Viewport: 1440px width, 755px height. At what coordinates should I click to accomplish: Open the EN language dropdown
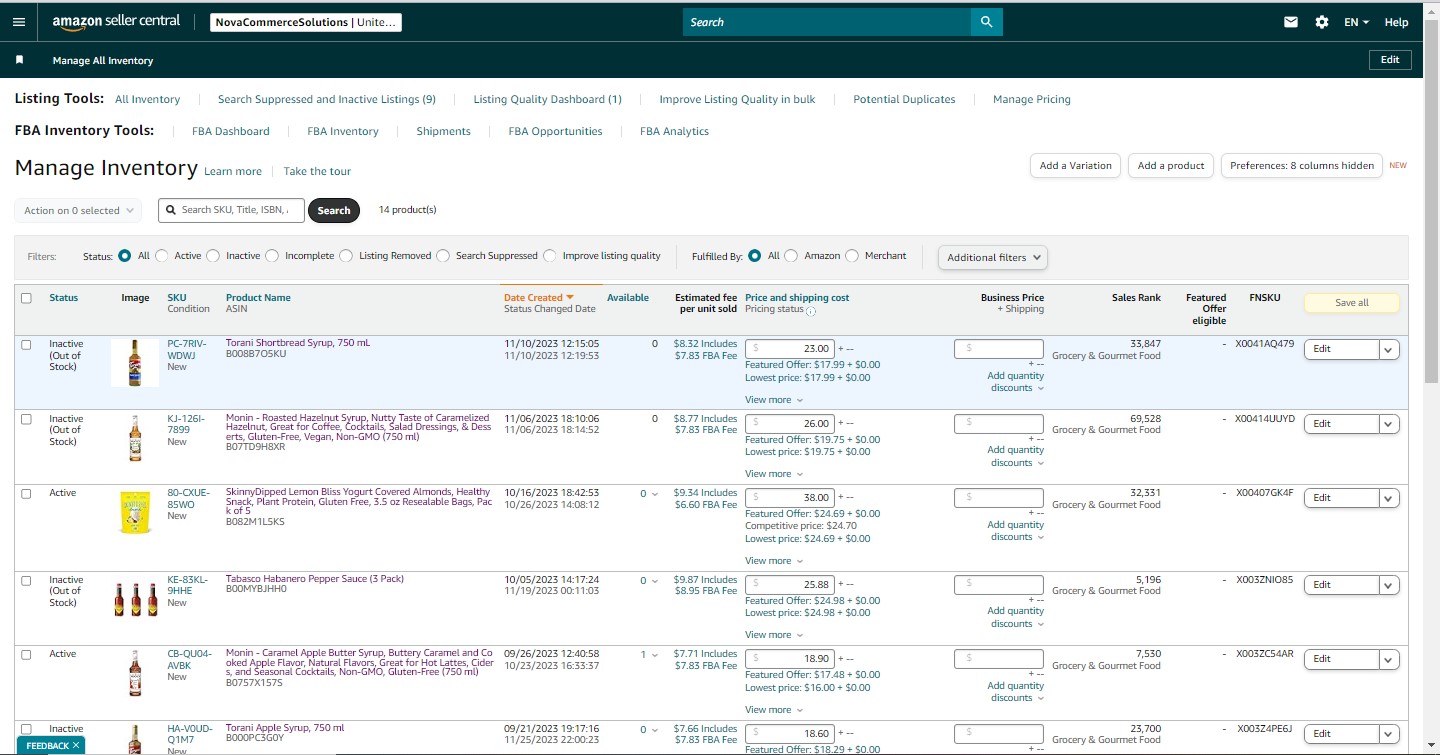[1356, 22]
